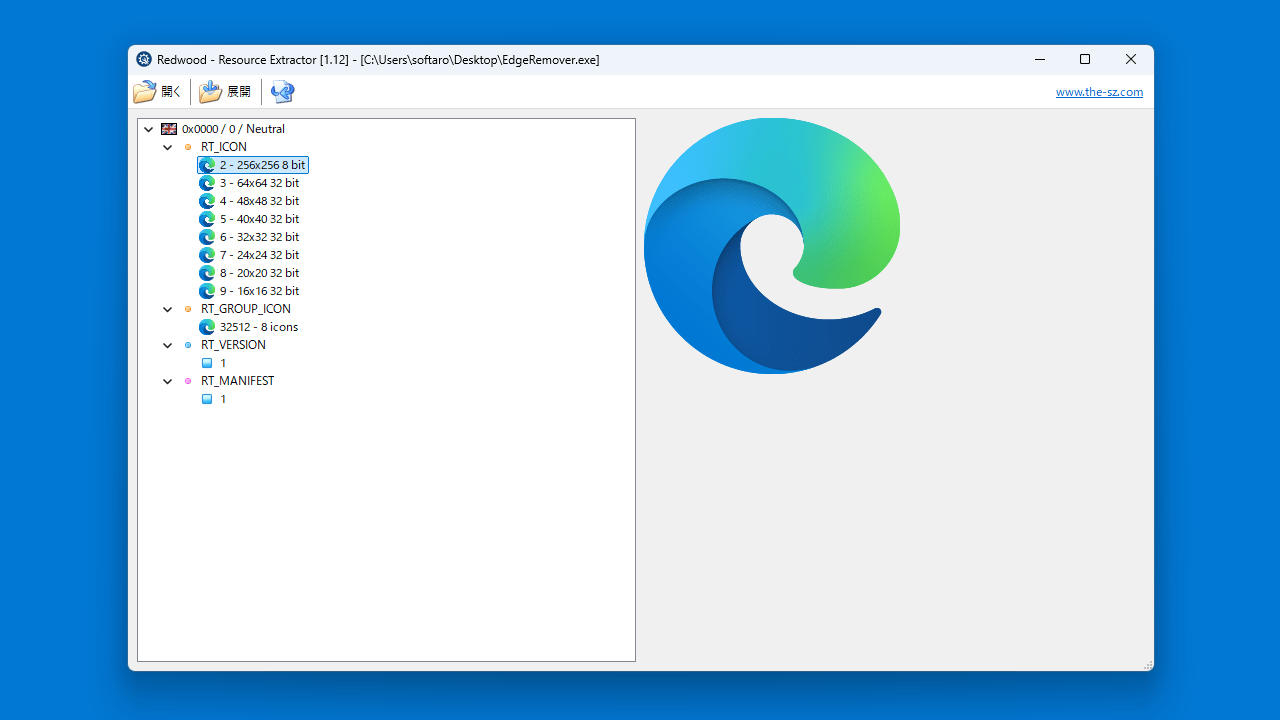Select the 32512 - 8 icons entry
The image size is (1280, 720).
point(259,327)
